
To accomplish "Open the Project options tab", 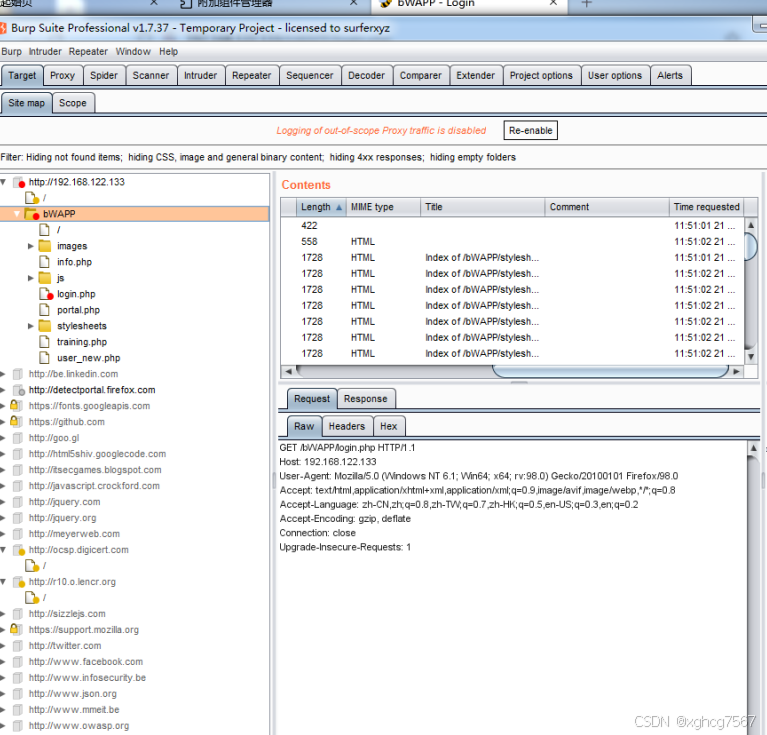I will (x=541, y=75).
